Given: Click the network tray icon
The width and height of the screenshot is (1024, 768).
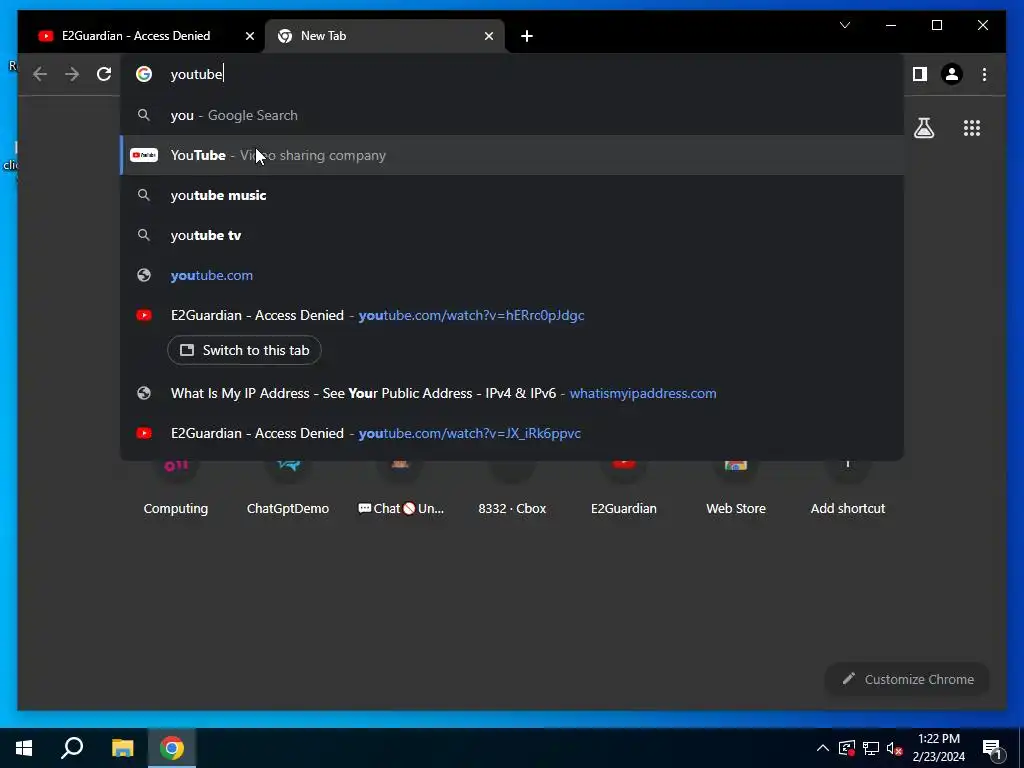Looking at the screenshot, I should click(871, 748).
